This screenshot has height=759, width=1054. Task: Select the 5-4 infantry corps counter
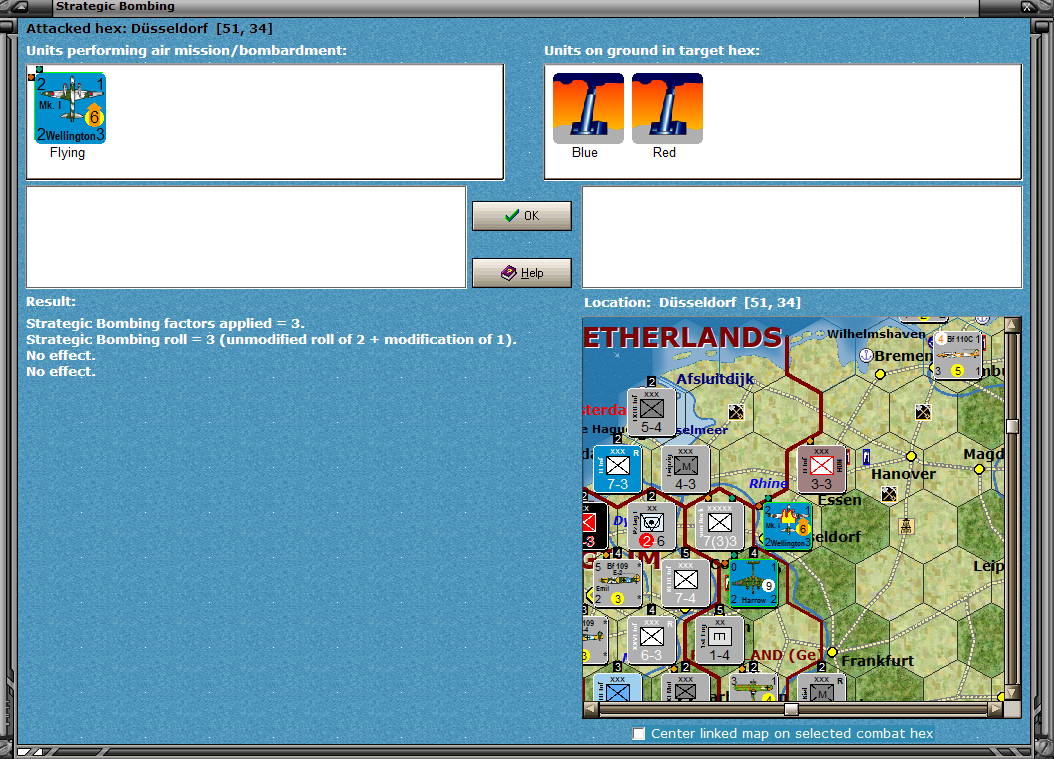tap(651, 412)
